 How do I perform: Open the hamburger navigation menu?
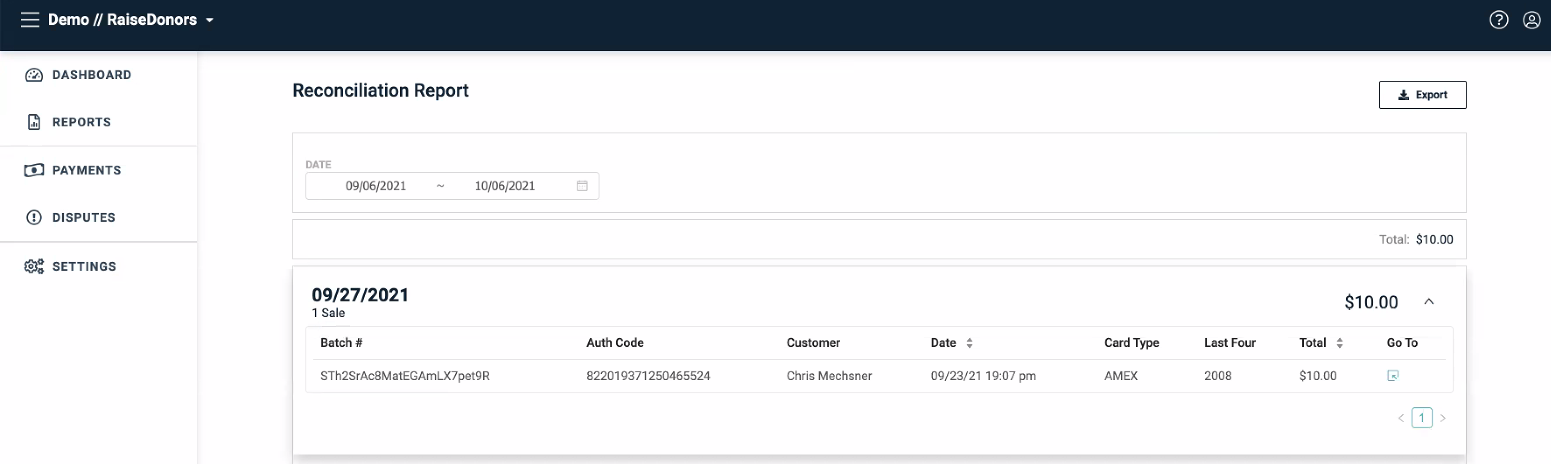coord(30,20)
